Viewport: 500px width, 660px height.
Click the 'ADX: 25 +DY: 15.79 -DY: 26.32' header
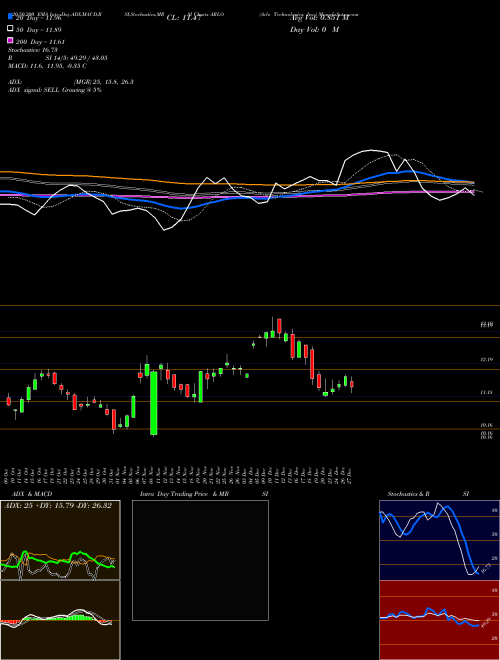point(58,506)
